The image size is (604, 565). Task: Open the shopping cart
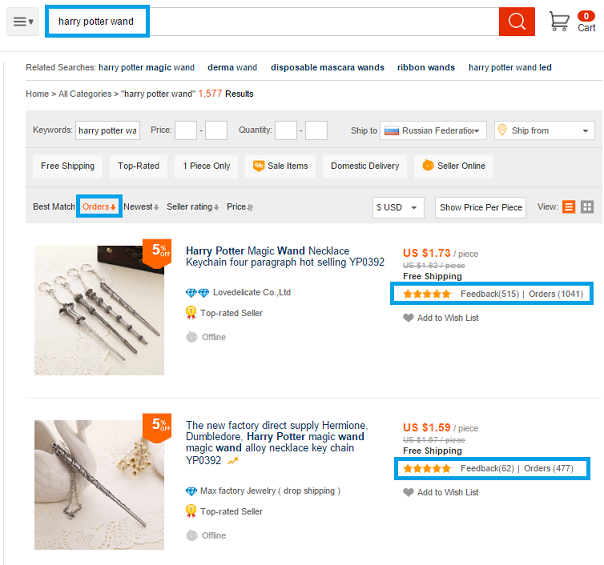(572, 21)
